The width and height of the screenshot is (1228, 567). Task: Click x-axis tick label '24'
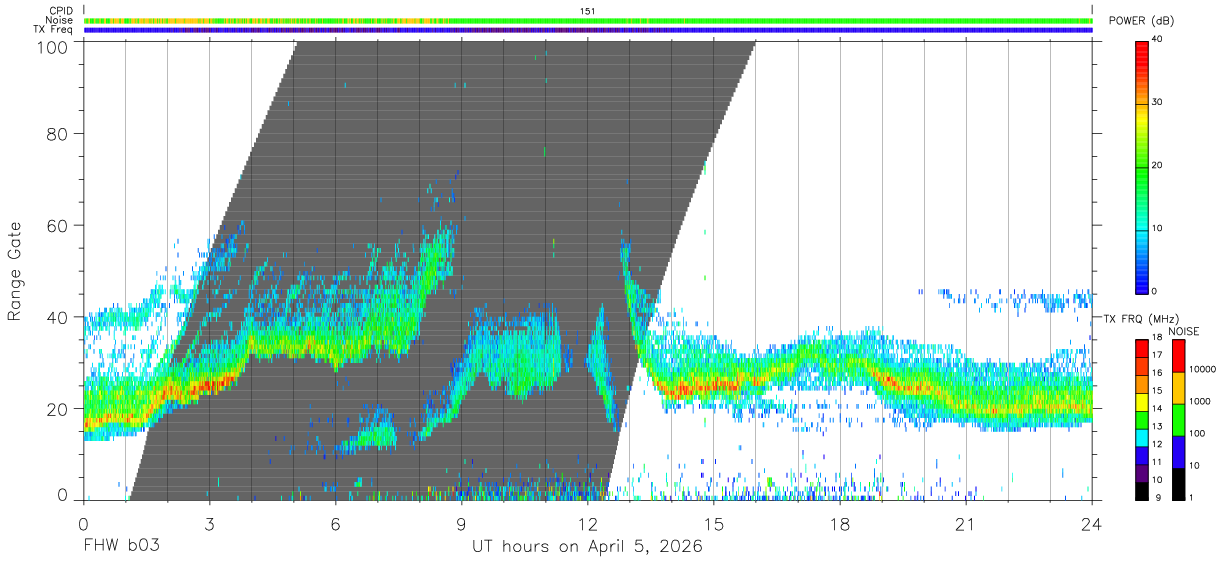[1091, 524]
